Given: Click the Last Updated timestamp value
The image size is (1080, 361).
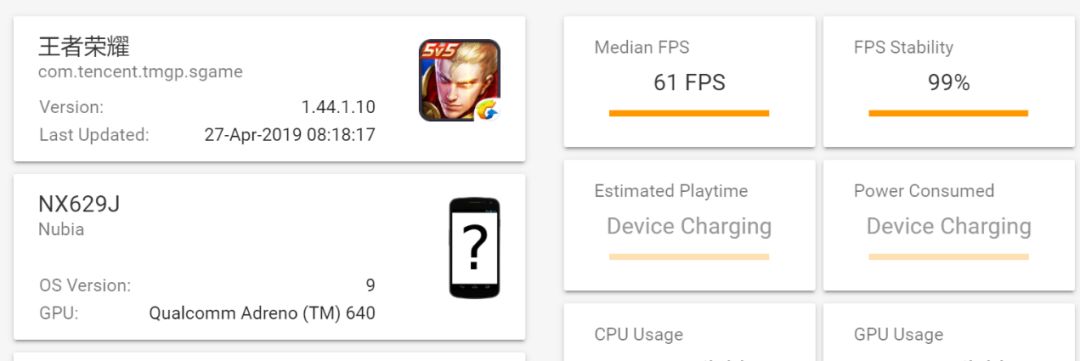Looking at the screenshot, I should click(290, 134).
